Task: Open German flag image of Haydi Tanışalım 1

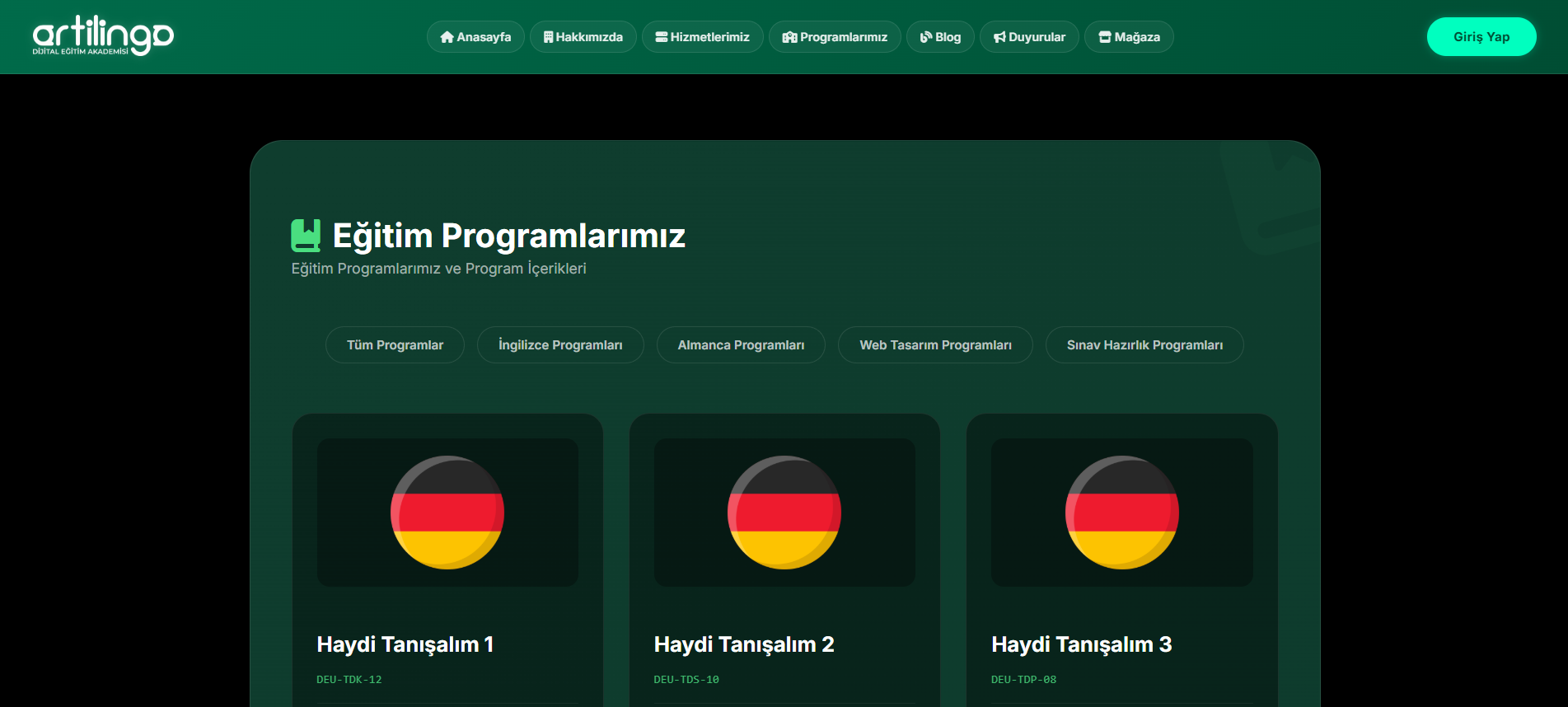Action: [x=447, y=513]
